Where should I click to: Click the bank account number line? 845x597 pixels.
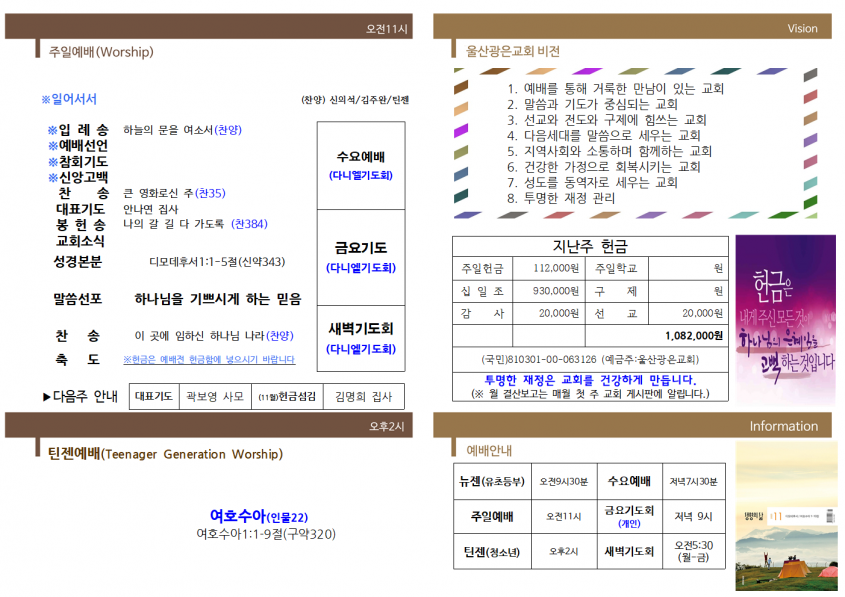click(x=590, y=359)
